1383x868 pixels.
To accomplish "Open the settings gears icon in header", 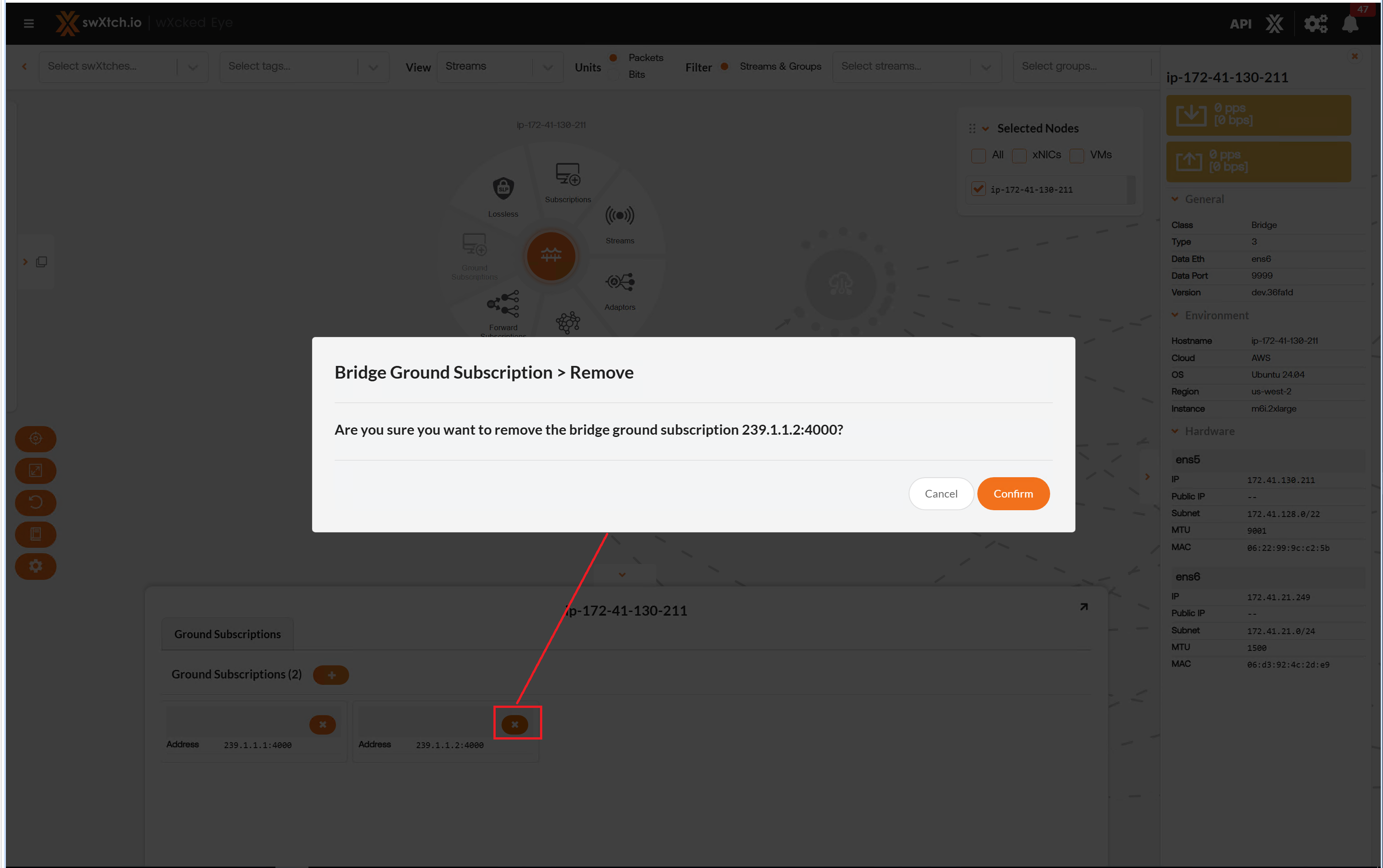I will pyautogui.click(x=1315, y=24).
